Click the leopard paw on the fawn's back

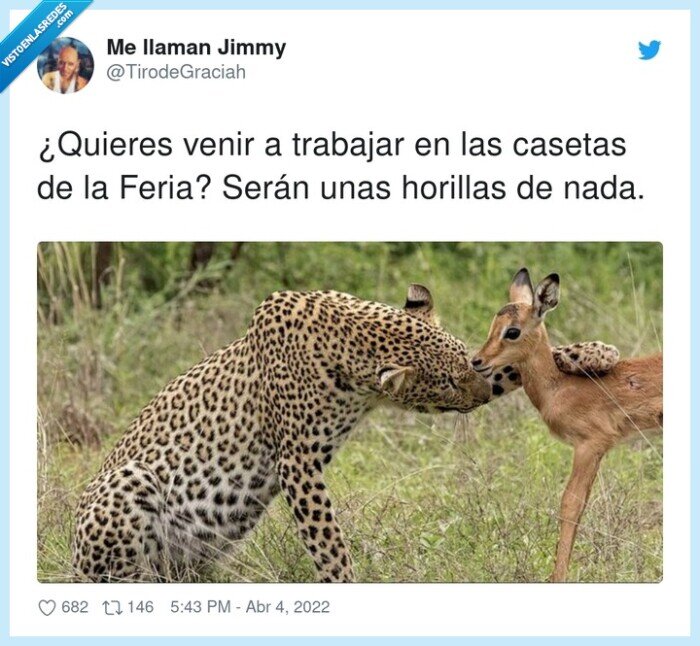pyautogui.click(x=587, y=356)
